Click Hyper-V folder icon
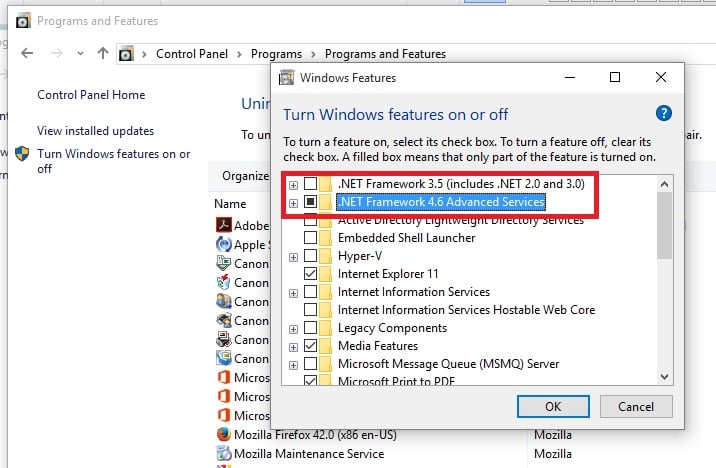 (x=326, y=256)
